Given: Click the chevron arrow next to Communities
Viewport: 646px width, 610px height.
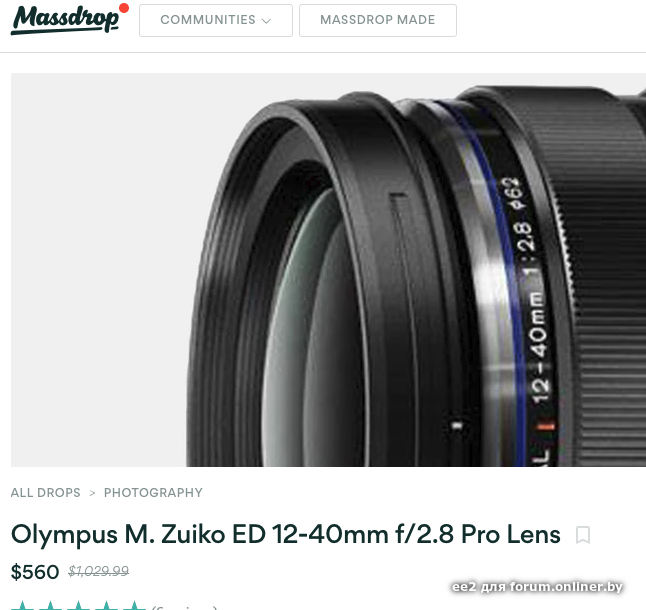Looking at the screenshot, I should click(267, 21).
